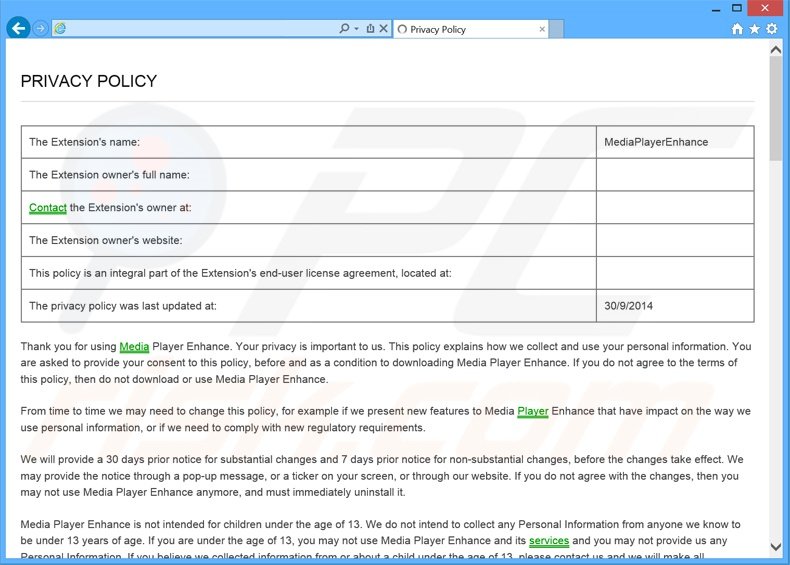Open the Tools gear menu

[771, 29]
